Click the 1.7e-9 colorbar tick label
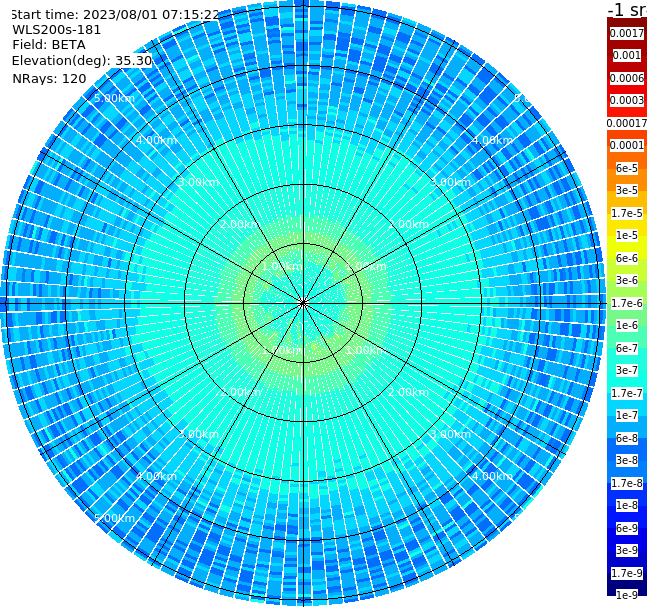The image size is (647, 607). point(627,573)
